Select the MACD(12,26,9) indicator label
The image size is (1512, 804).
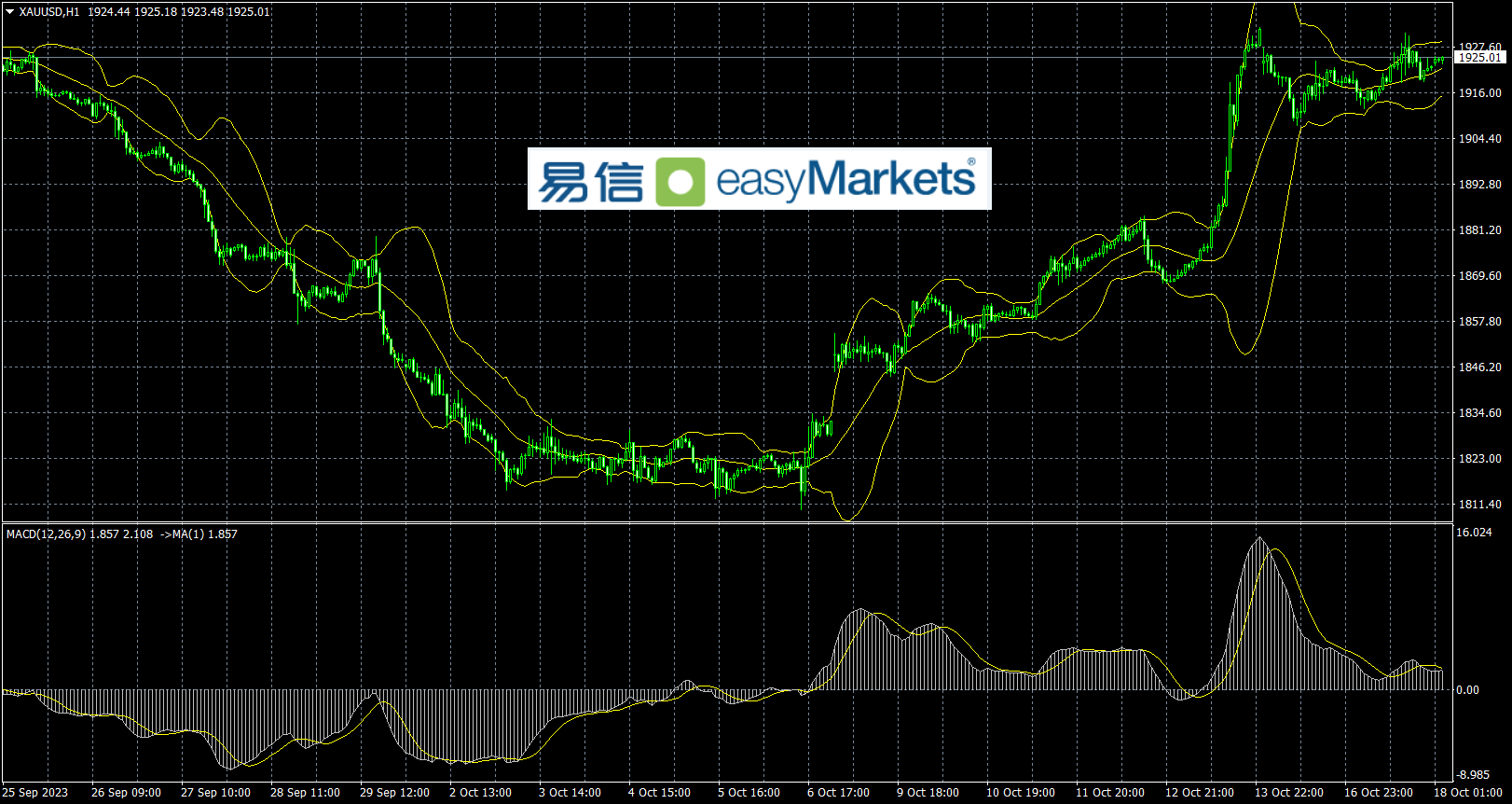pos(46,534)
